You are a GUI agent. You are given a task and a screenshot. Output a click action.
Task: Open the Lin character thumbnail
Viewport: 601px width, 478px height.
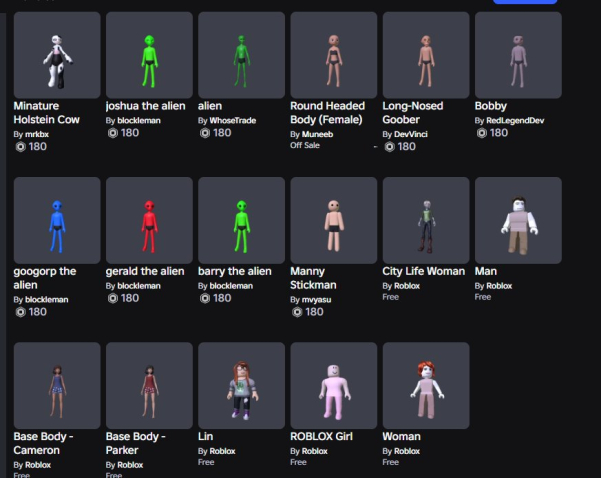tap(241, 386)
